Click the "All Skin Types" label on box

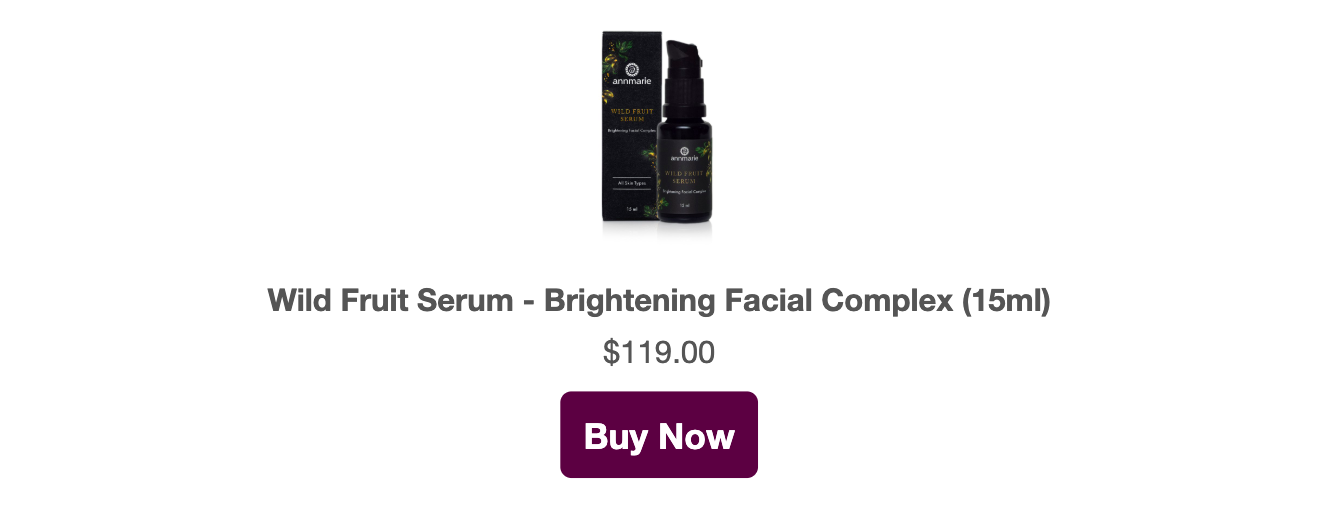[x=632, y=184]
